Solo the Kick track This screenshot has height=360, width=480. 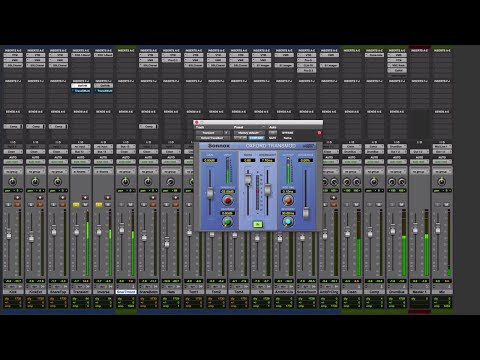8,204
